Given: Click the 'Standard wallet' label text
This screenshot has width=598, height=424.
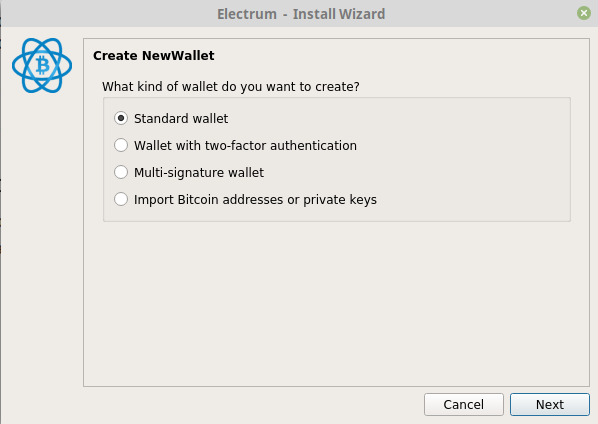Looking at the screenshot, I should pos(181,119).
